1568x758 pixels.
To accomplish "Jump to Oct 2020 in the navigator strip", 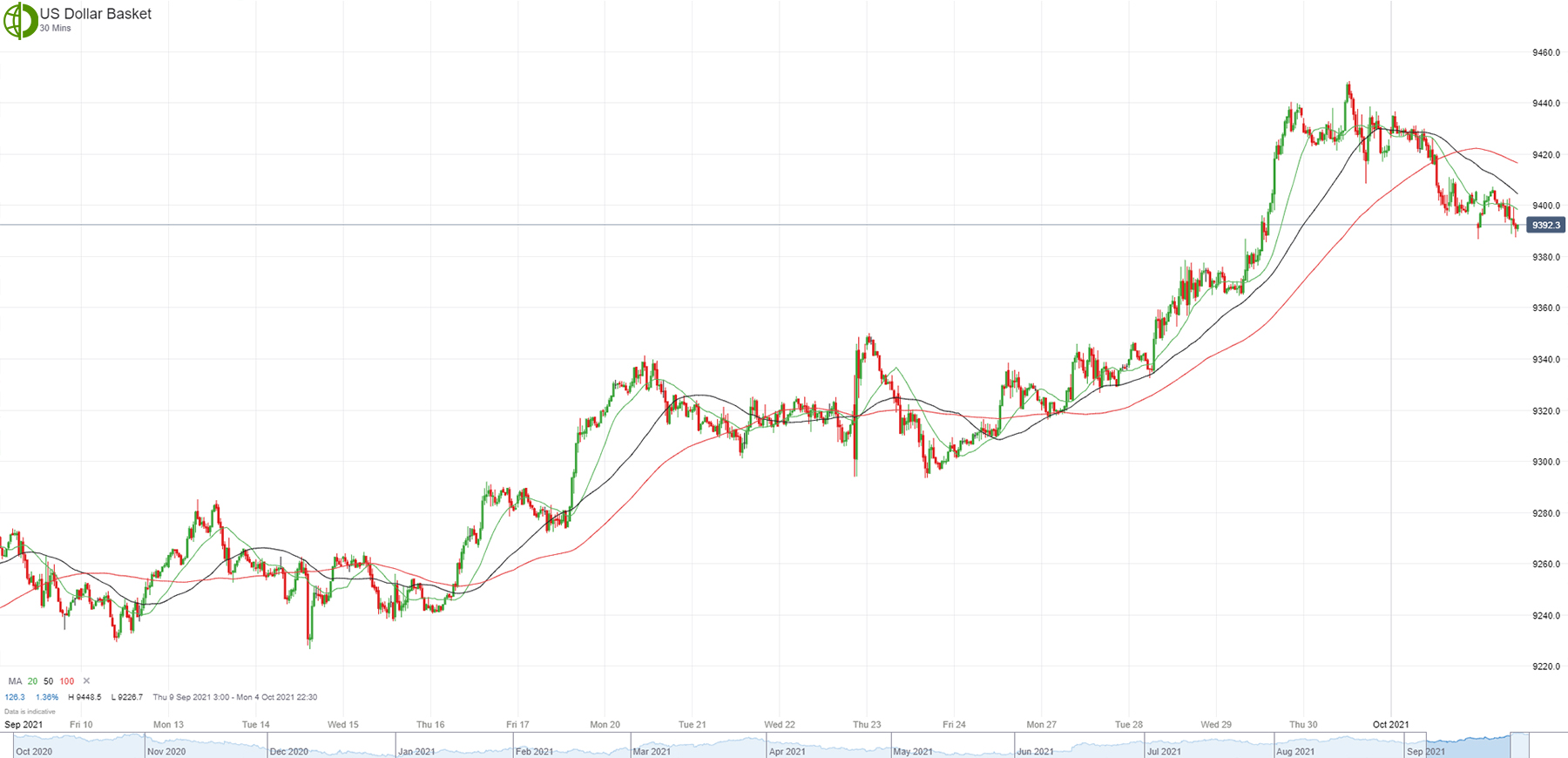I will pos(34,751).
